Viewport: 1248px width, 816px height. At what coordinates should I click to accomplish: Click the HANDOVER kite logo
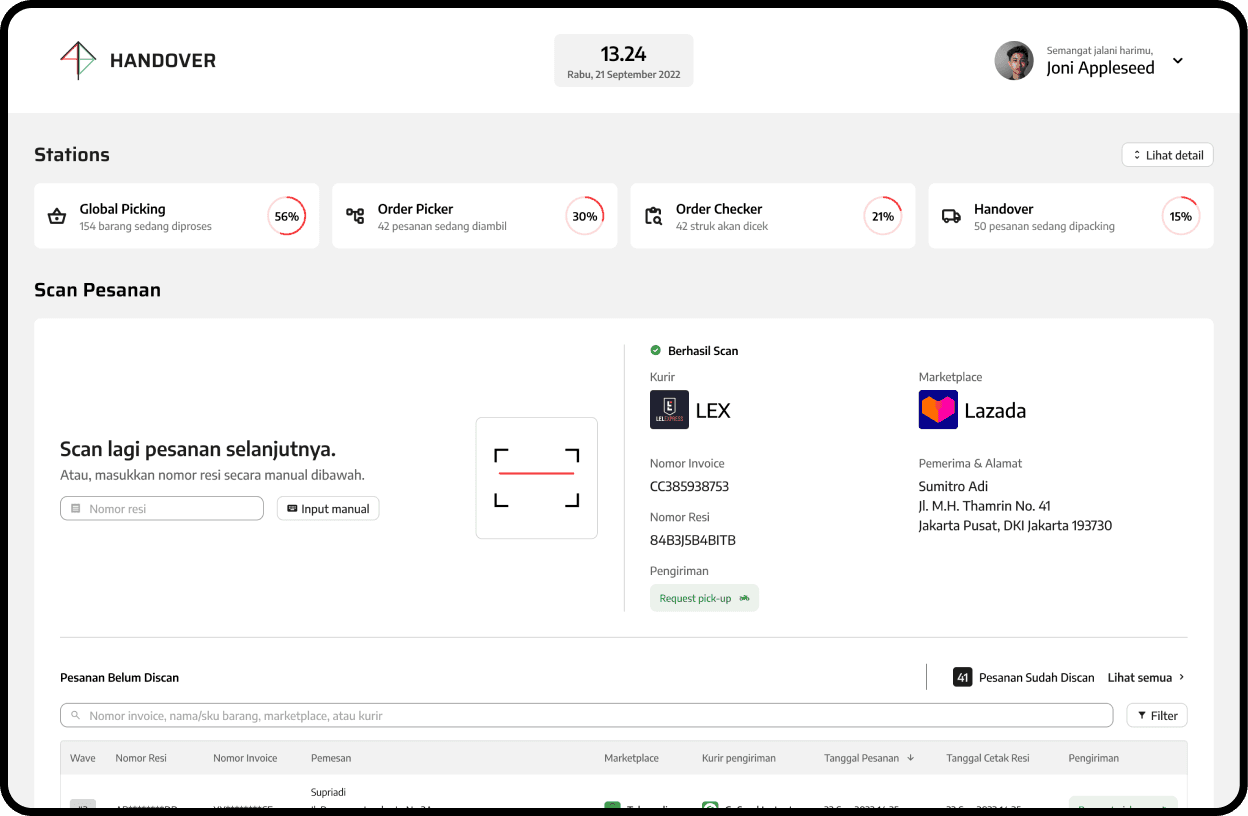pos(77,60)
